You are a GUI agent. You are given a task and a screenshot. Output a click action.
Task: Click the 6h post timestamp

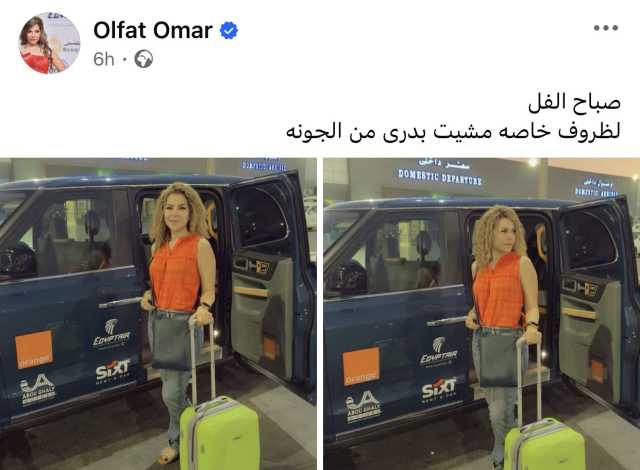[x=103, y=59]
